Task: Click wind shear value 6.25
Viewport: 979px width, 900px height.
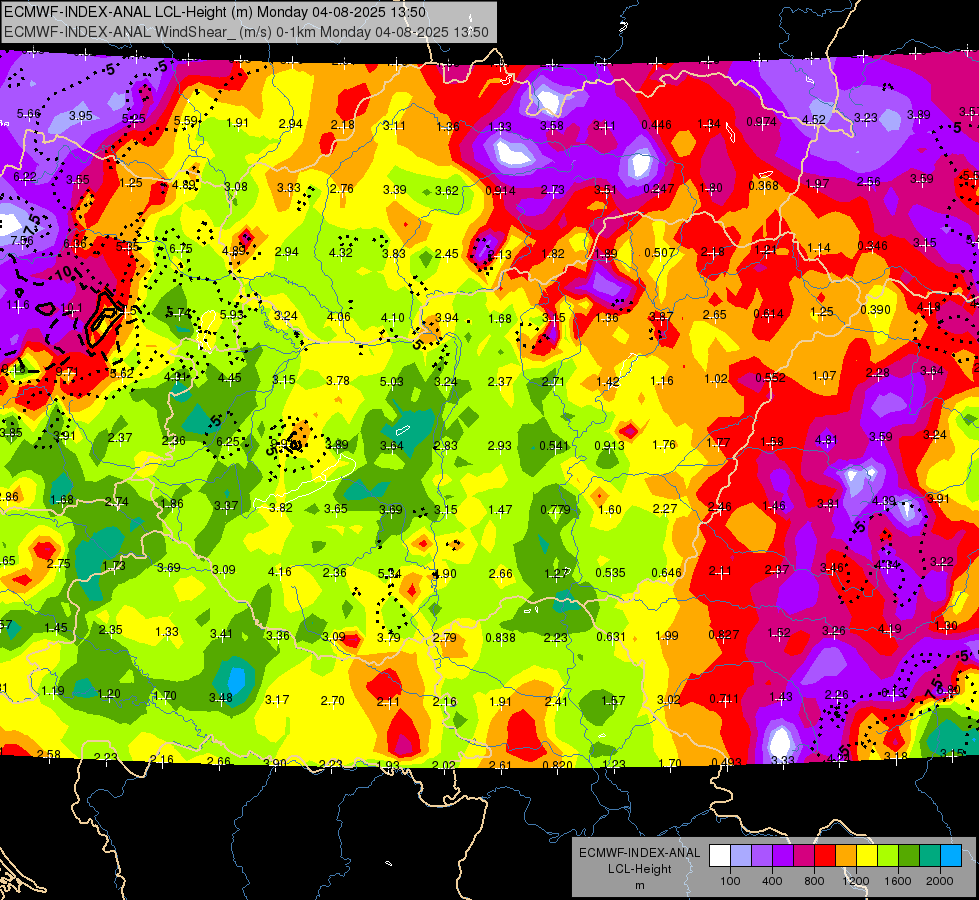Action: click(227, 441)
